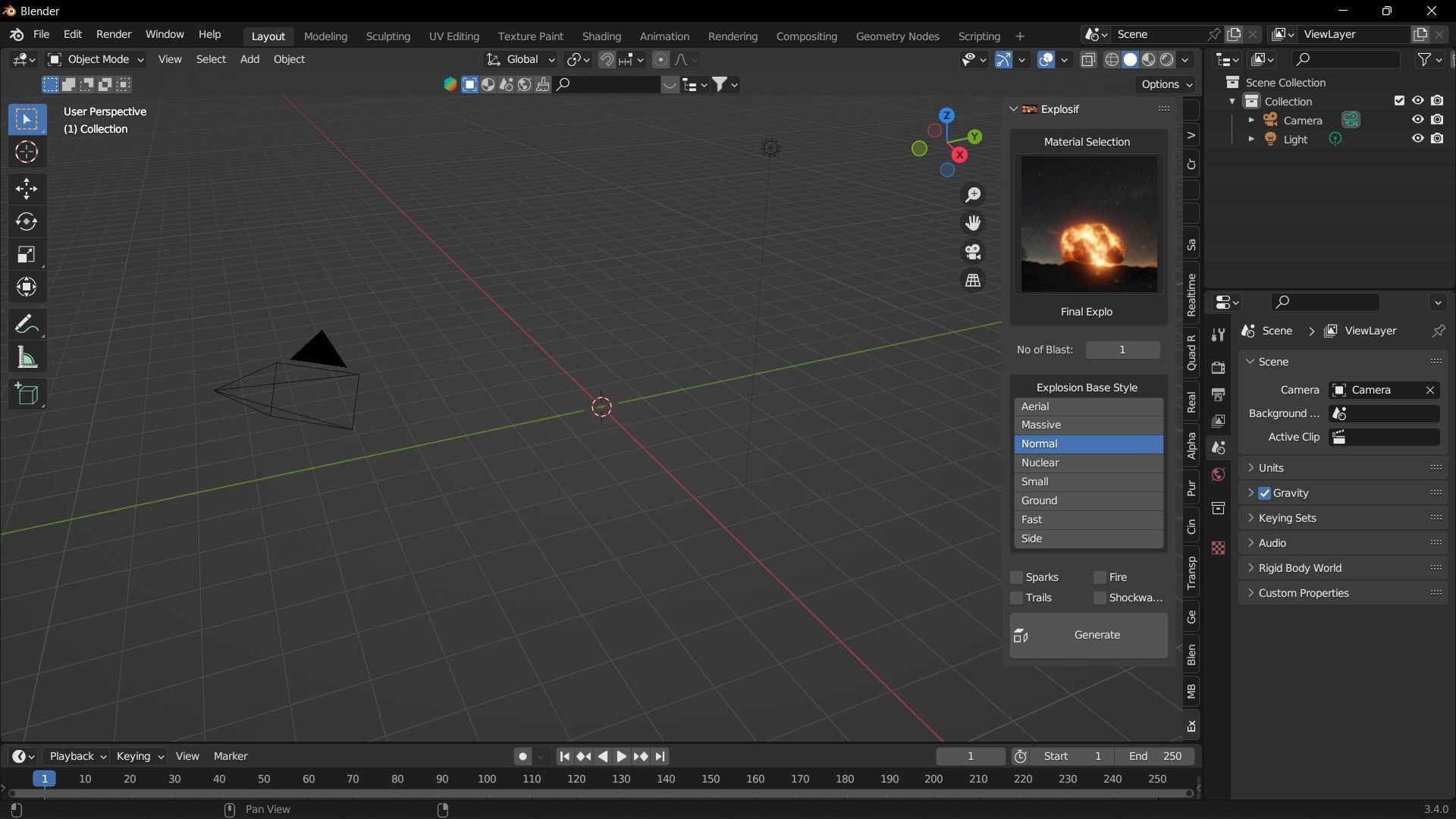Click the No of Blast value field
Viewport: 1456px width, 819px height.
[1122, 350]
